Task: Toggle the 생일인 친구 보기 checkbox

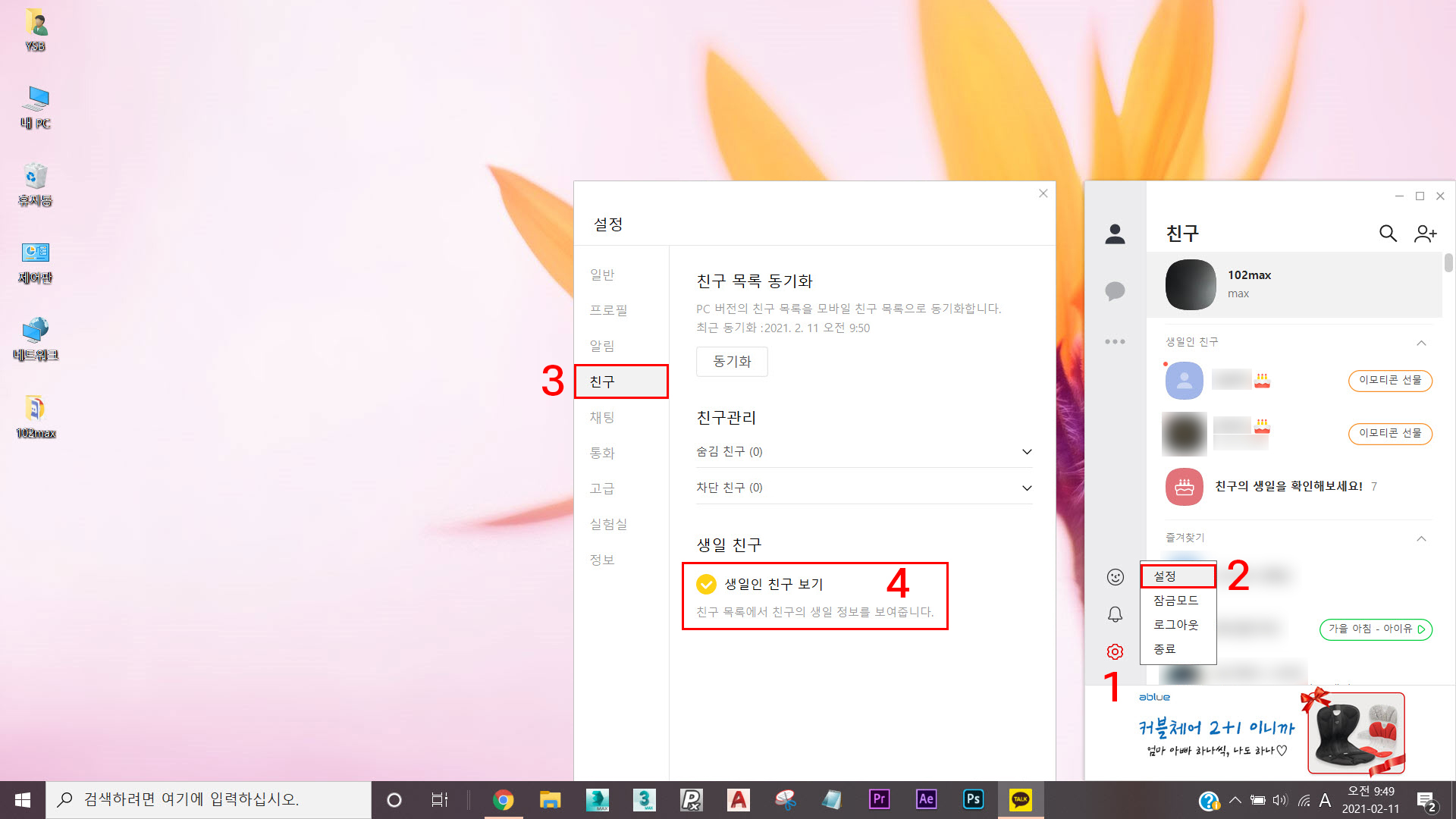Action: point(706,584)
